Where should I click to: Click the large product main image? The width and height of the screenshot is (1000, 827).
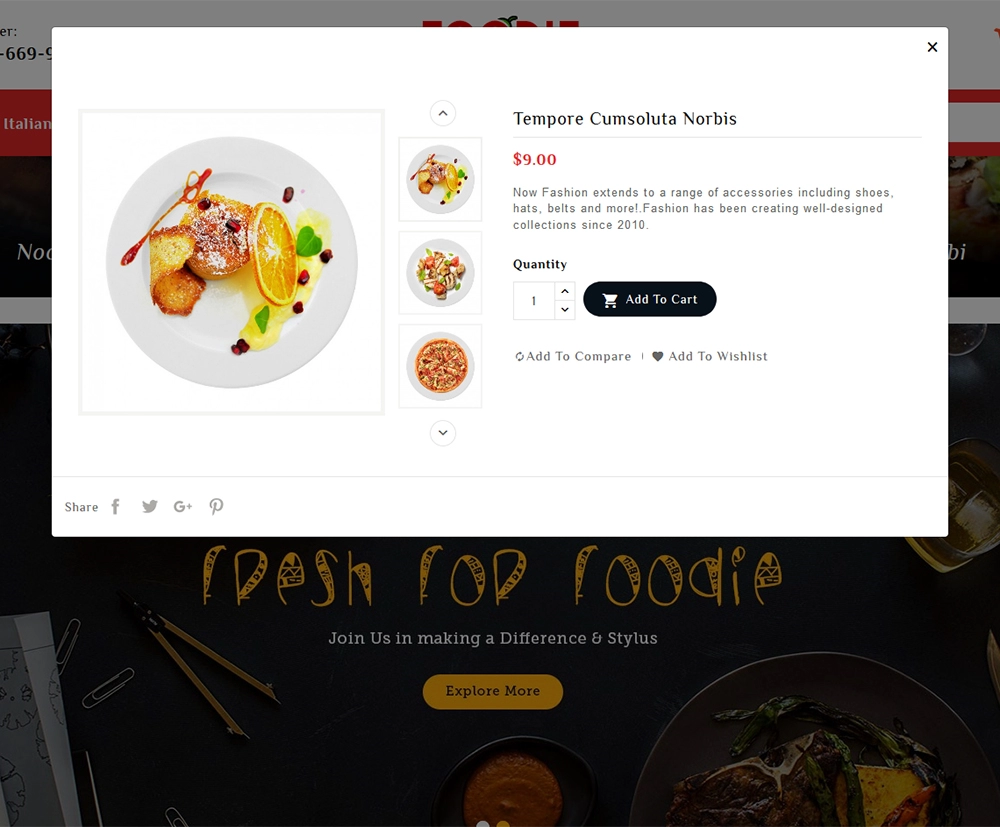pyautogui.click(x=232, y=262)
